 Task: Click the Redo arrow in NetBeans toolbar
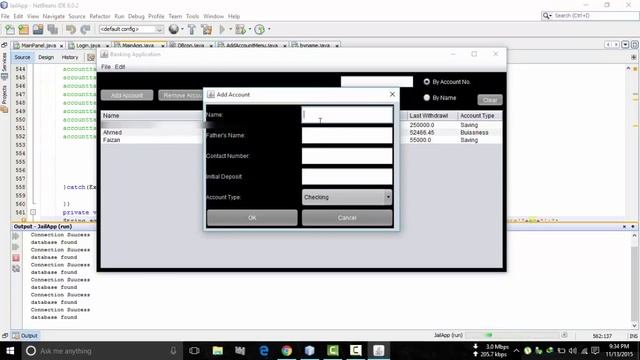point(85,29)
